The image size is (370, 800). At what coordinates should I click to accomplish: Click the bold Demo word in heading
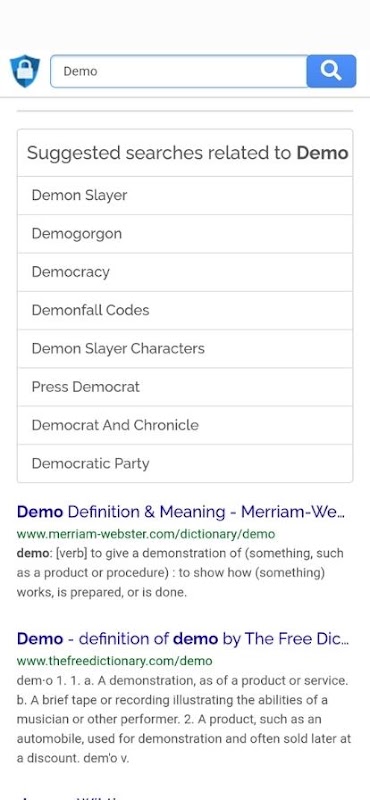[x=323, y=153]
